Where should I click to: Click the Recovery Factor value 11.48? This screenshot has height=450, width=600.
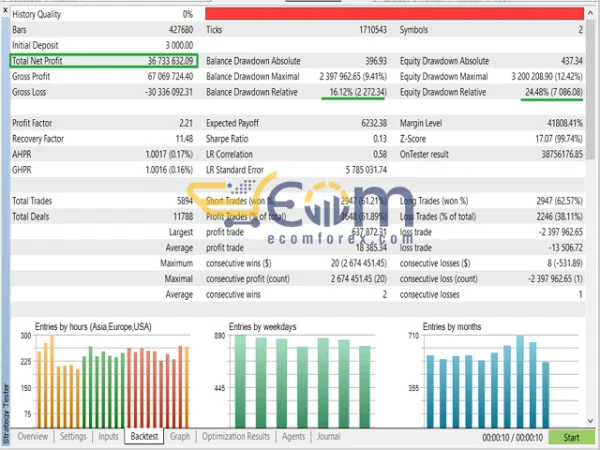[184, 139]
